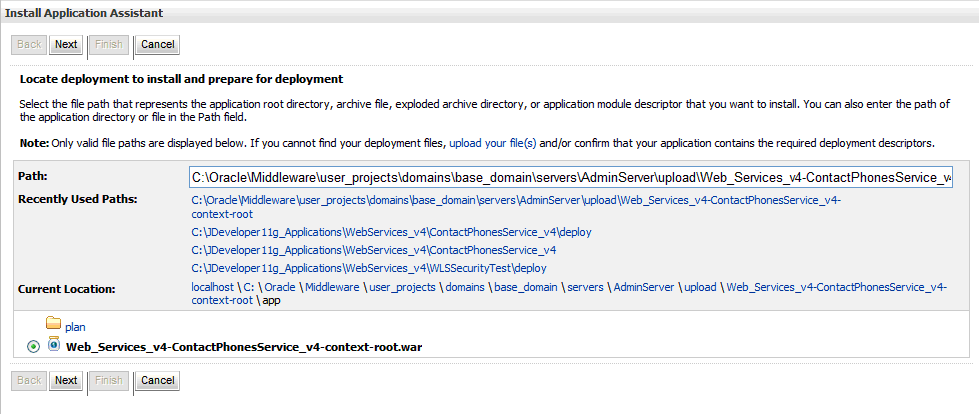Go to Middleware in Current Location breadcrumb

pyautogui.click(x=332, y=287)
